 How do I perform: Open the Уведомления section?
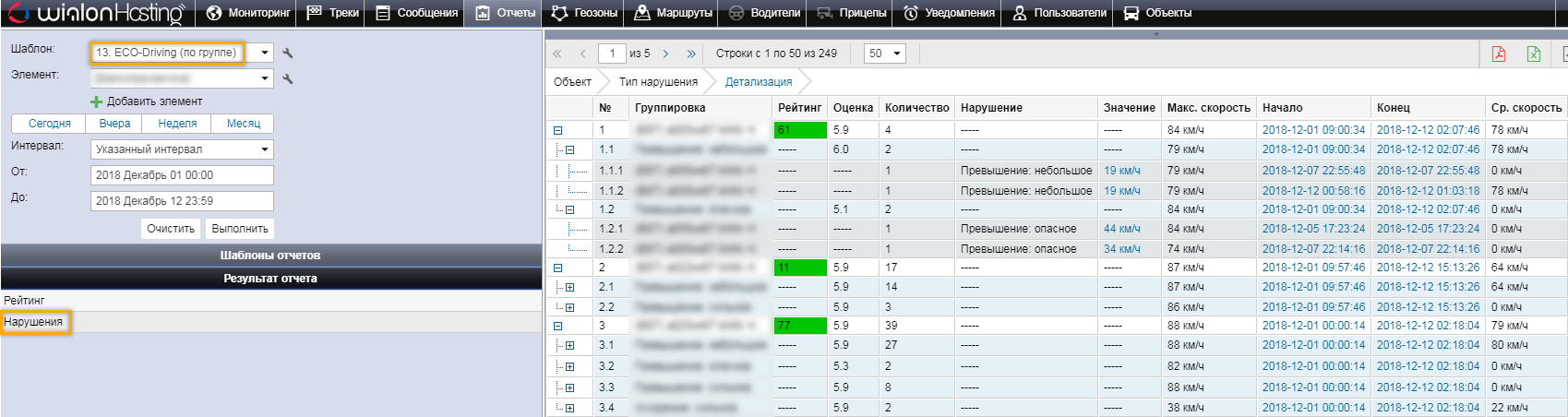point(950,13)
